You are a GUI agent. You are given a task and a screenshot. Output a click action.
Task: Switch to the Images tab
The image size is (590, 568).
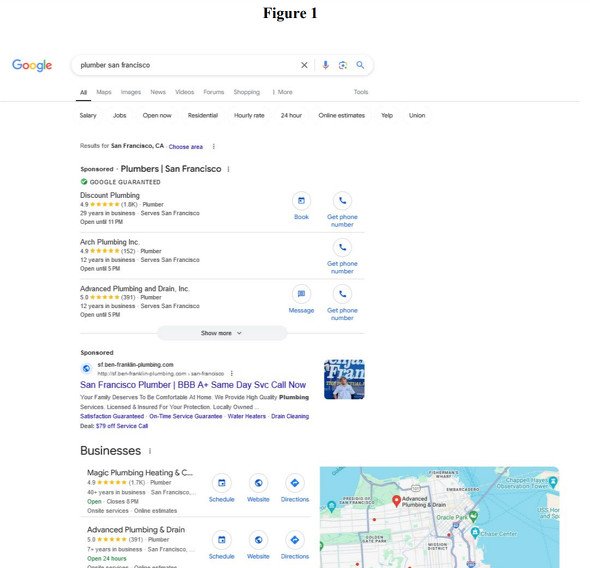pyautogui.click(x=131, y=92)
